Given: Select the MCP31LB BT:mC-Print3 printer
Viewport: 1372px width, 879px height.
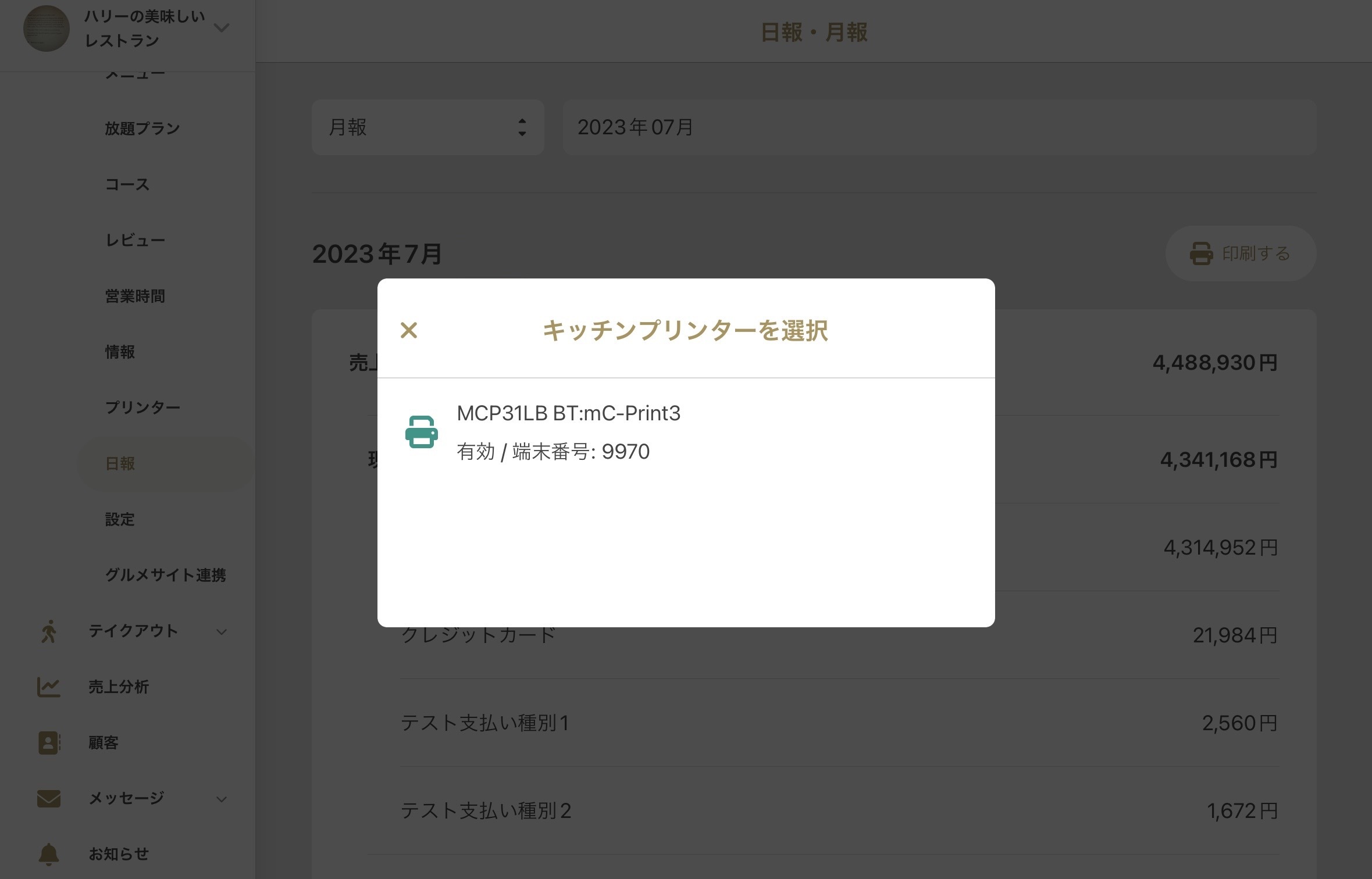Looking at the screenshot, I should pos(686,432).
